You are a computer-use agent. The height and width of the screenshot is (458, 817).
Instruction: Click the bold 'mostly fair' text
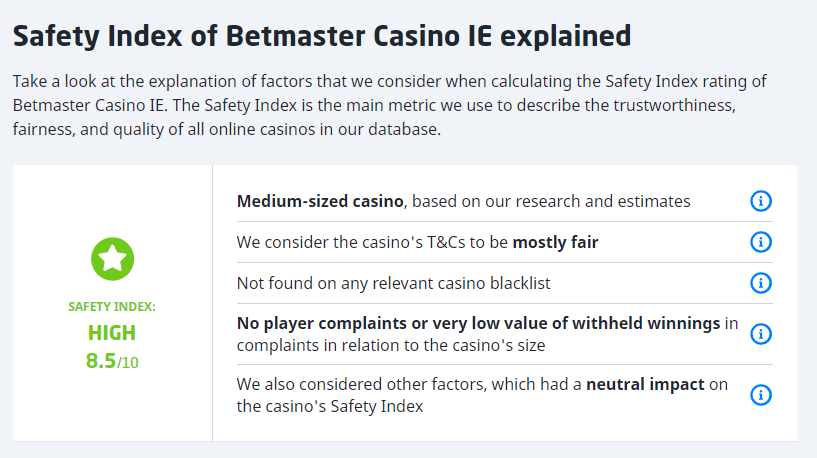point(555,242)
